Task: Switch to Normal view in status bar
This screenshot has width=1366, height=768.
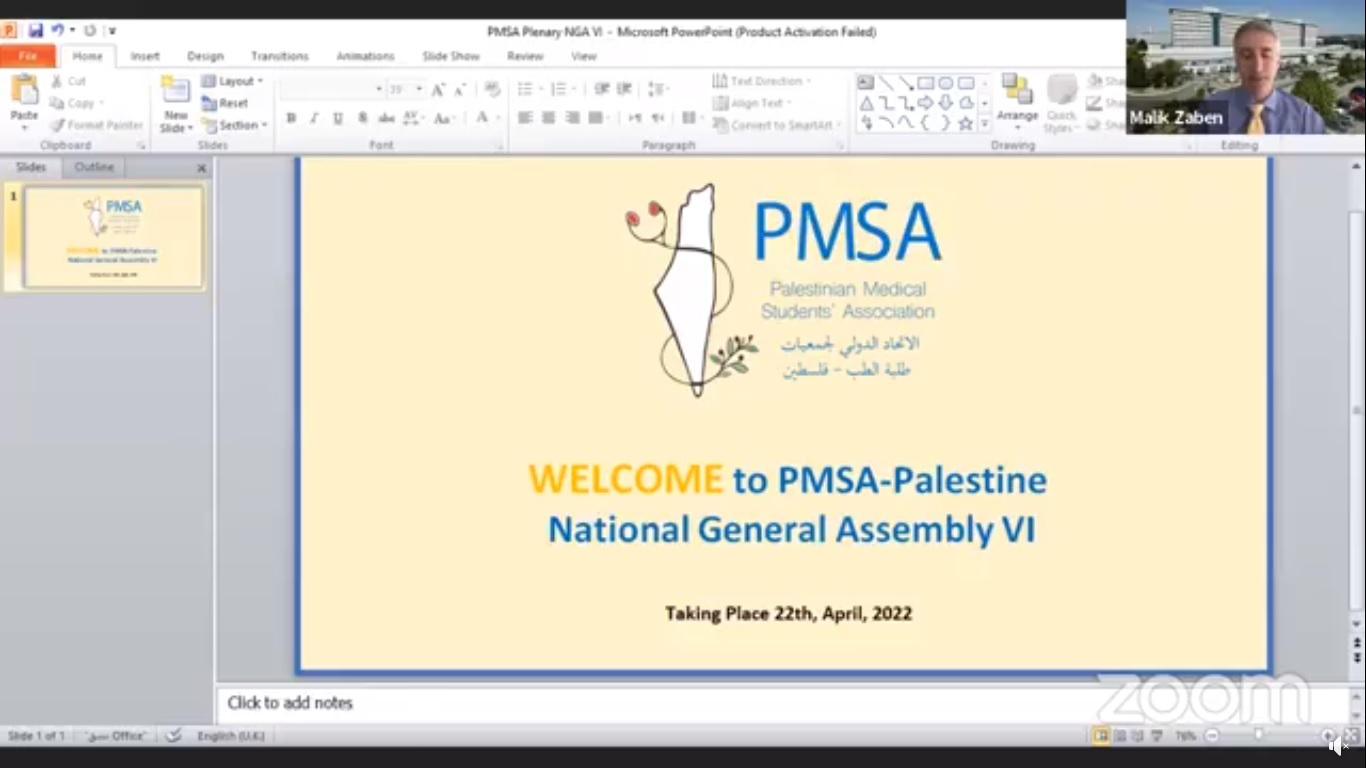Action: (x=1101, y=736)
